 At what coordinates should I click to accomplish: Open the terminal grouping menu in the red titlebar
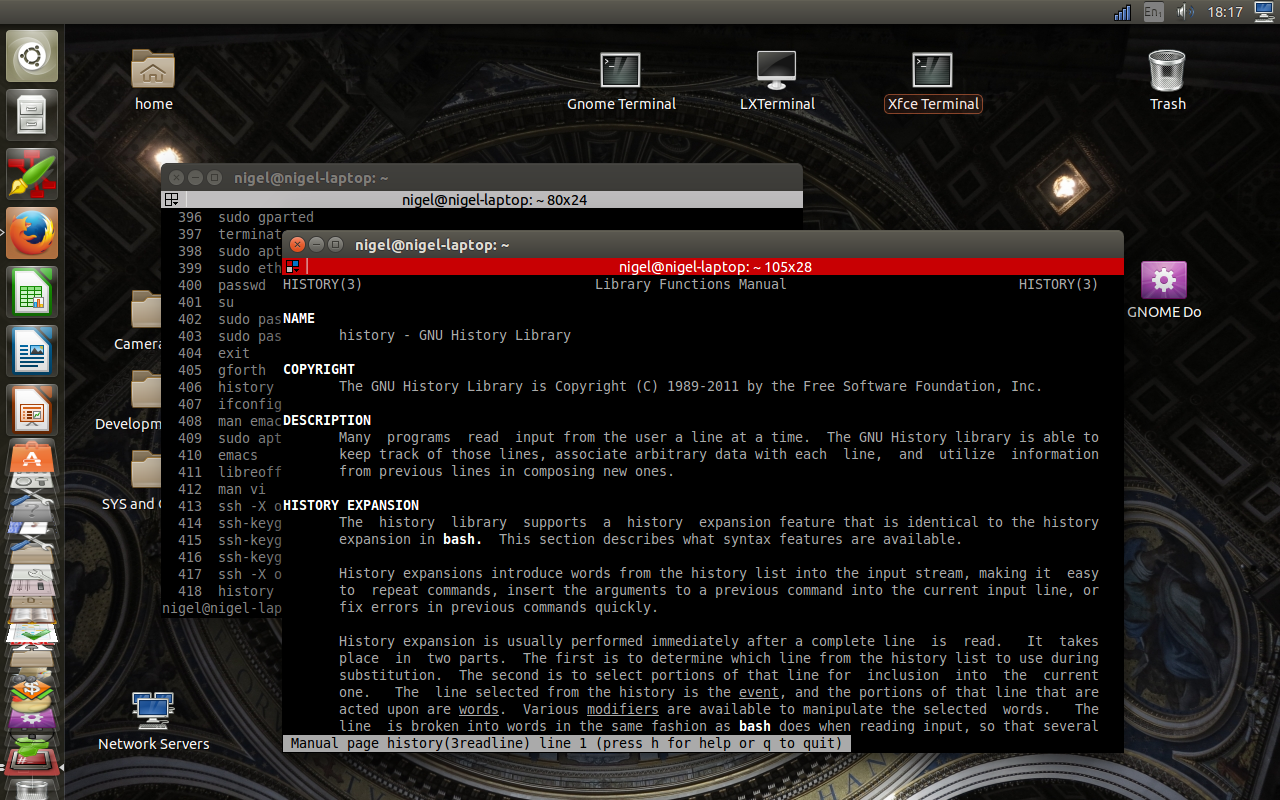(x=292, y=267)
